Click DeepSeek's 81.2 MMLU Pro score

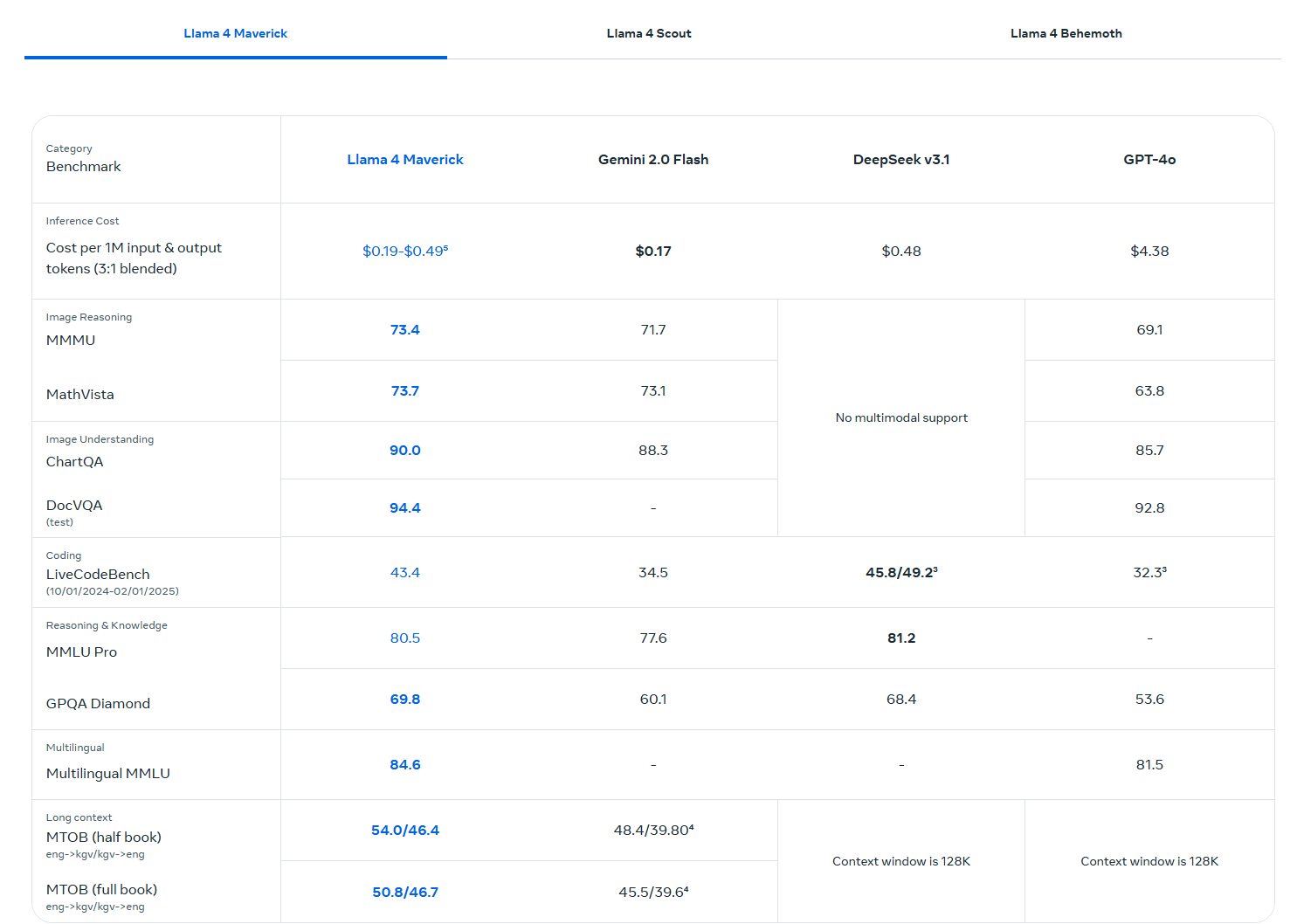[x=900, y=638]
